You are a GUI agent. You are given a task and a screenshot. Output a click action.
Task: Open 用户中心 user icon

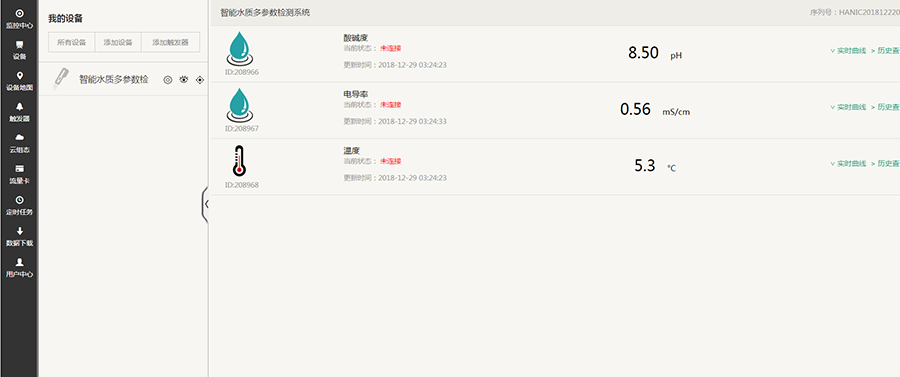point(19,267)
